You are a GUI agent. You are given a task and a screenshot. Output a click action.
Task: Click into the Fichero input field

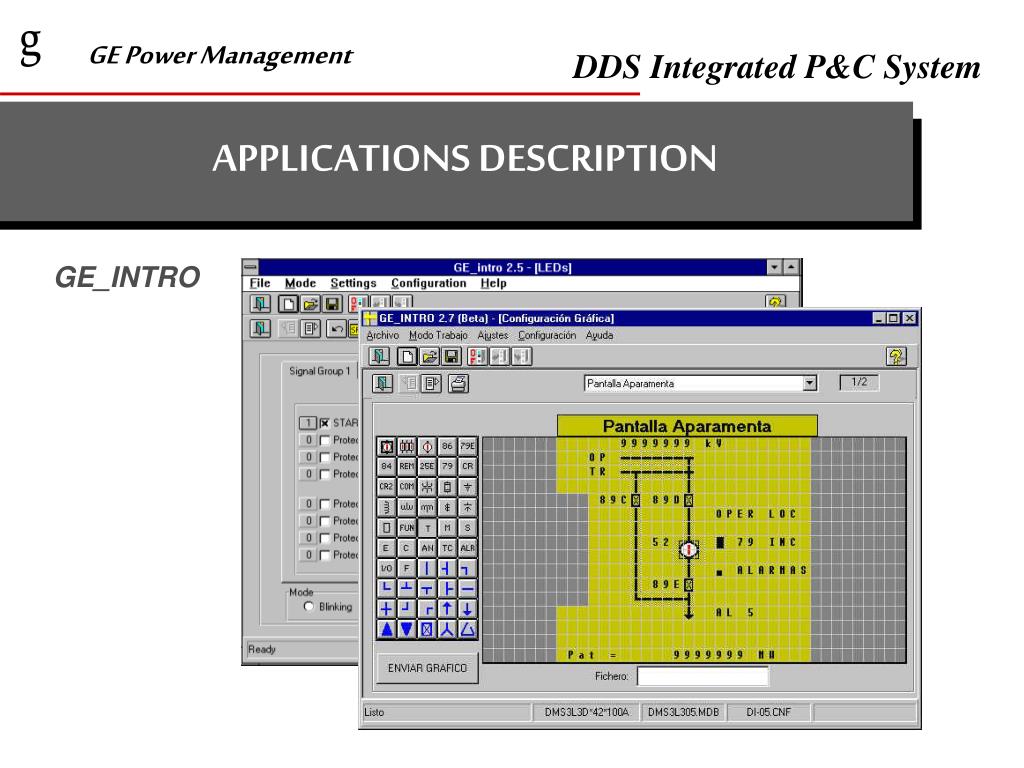click(x=703, y=676)
